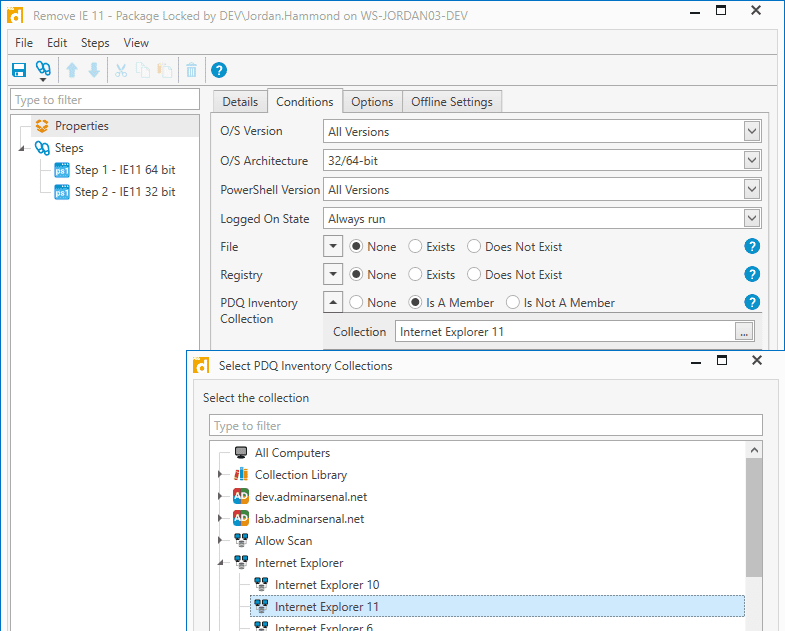Open the O/S Architecture dropdown

pyautogui.click(x=751, y=161)
